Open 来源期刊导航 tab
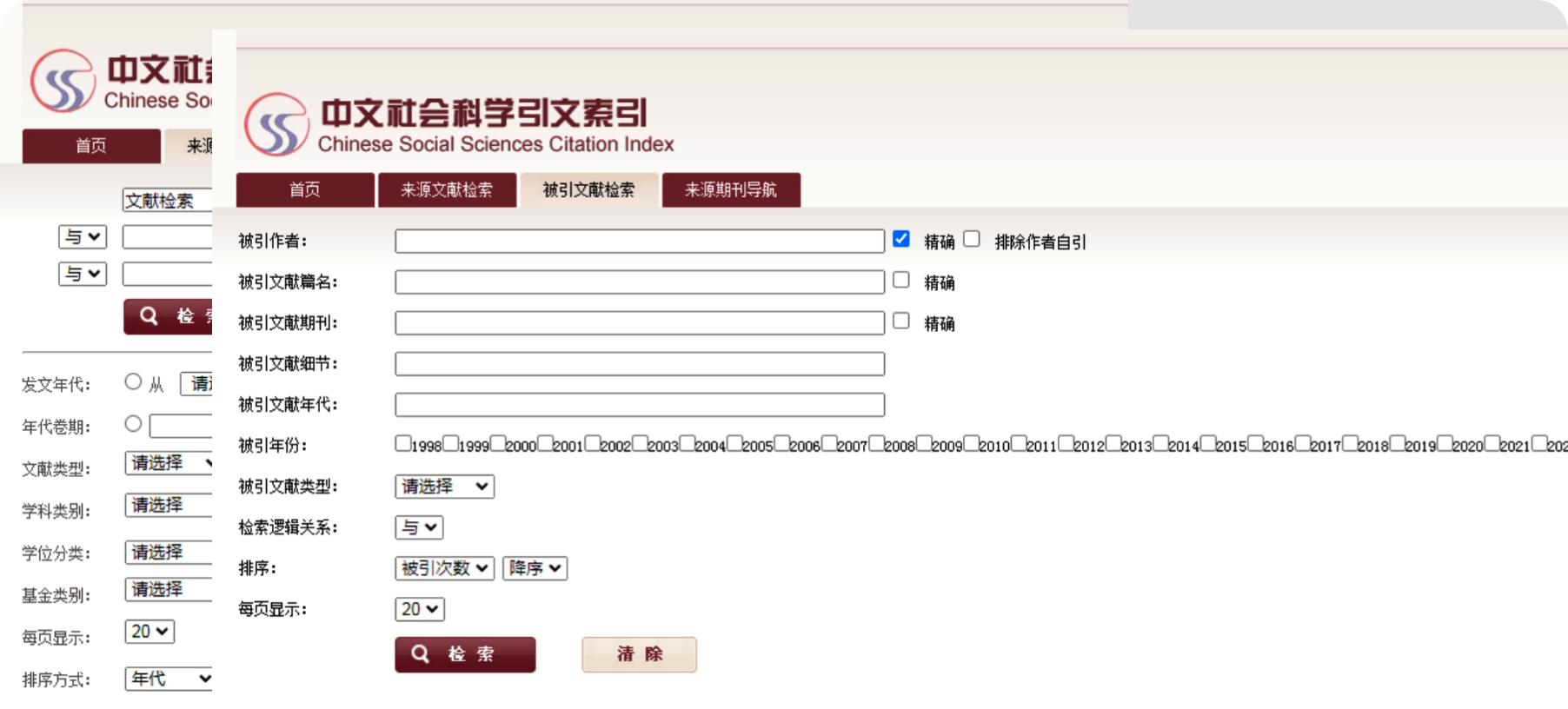Image resolution: width=1568 pixels, height=709 pixels. click(731, 189)
